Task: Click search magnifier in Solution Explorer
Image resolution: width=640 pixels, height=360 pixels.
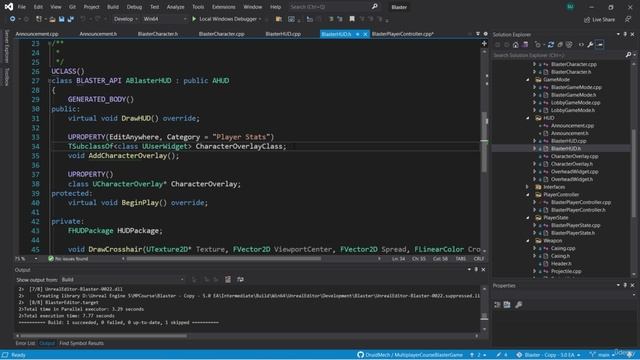Action: (x=629, y=55)
